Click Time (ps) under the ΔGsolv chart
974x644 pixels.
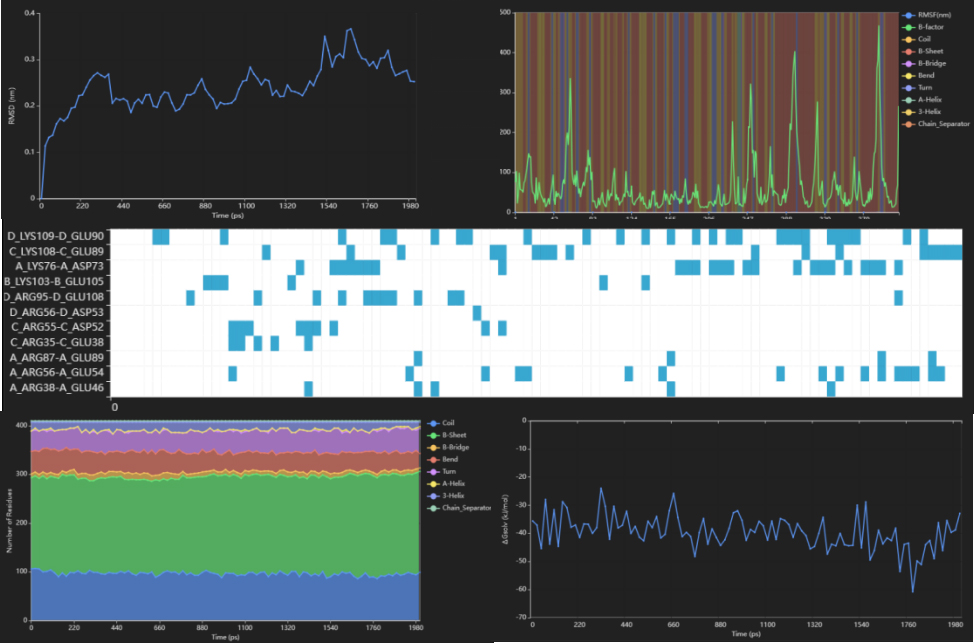click(x=746, y=634)
